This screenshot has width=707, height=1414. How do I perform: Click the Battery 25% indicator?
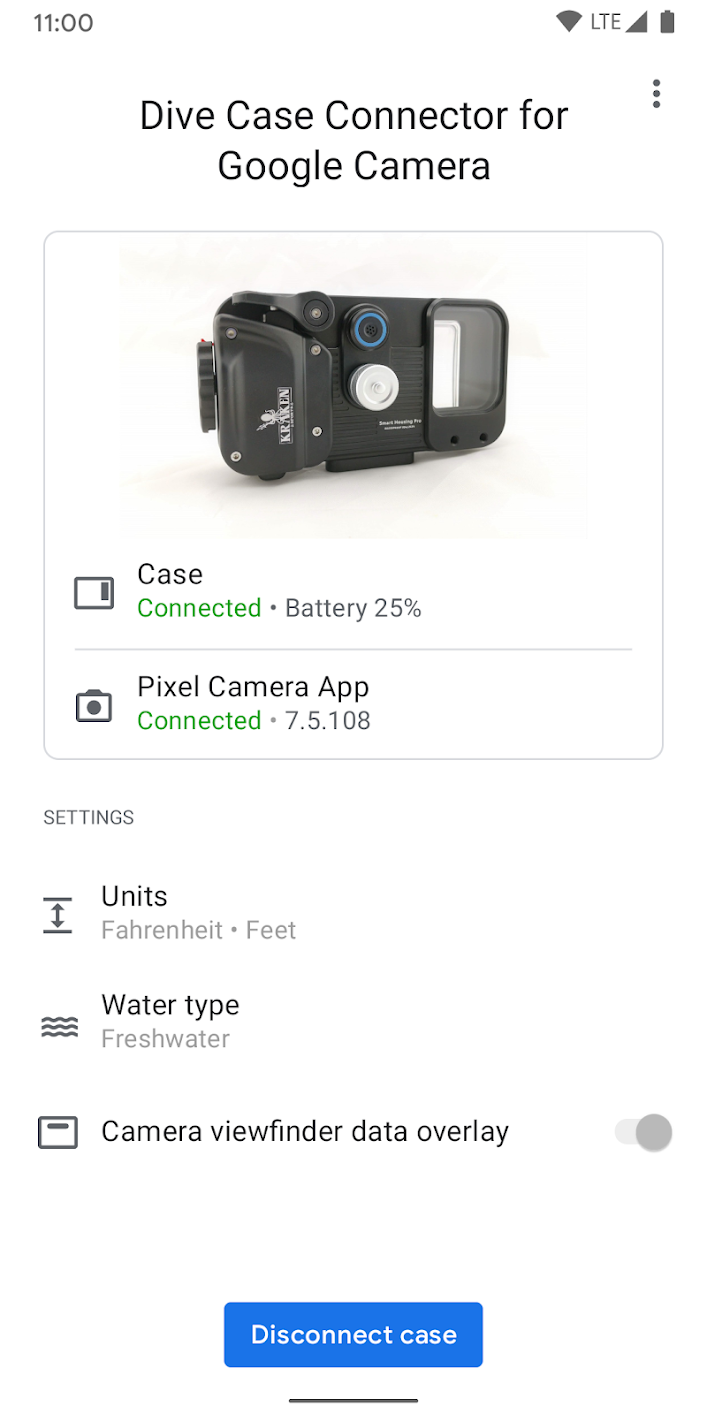352,608
